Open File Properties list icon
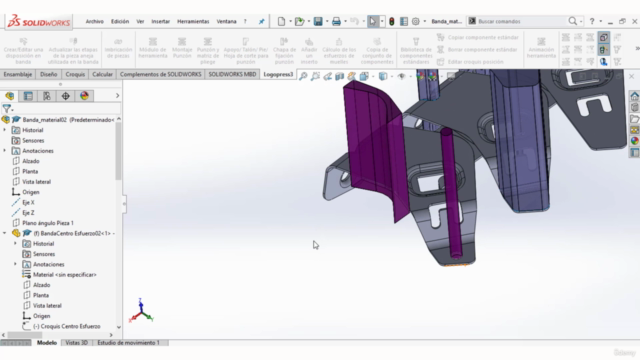This screenshot has width=640, height=360. point(404,21)
